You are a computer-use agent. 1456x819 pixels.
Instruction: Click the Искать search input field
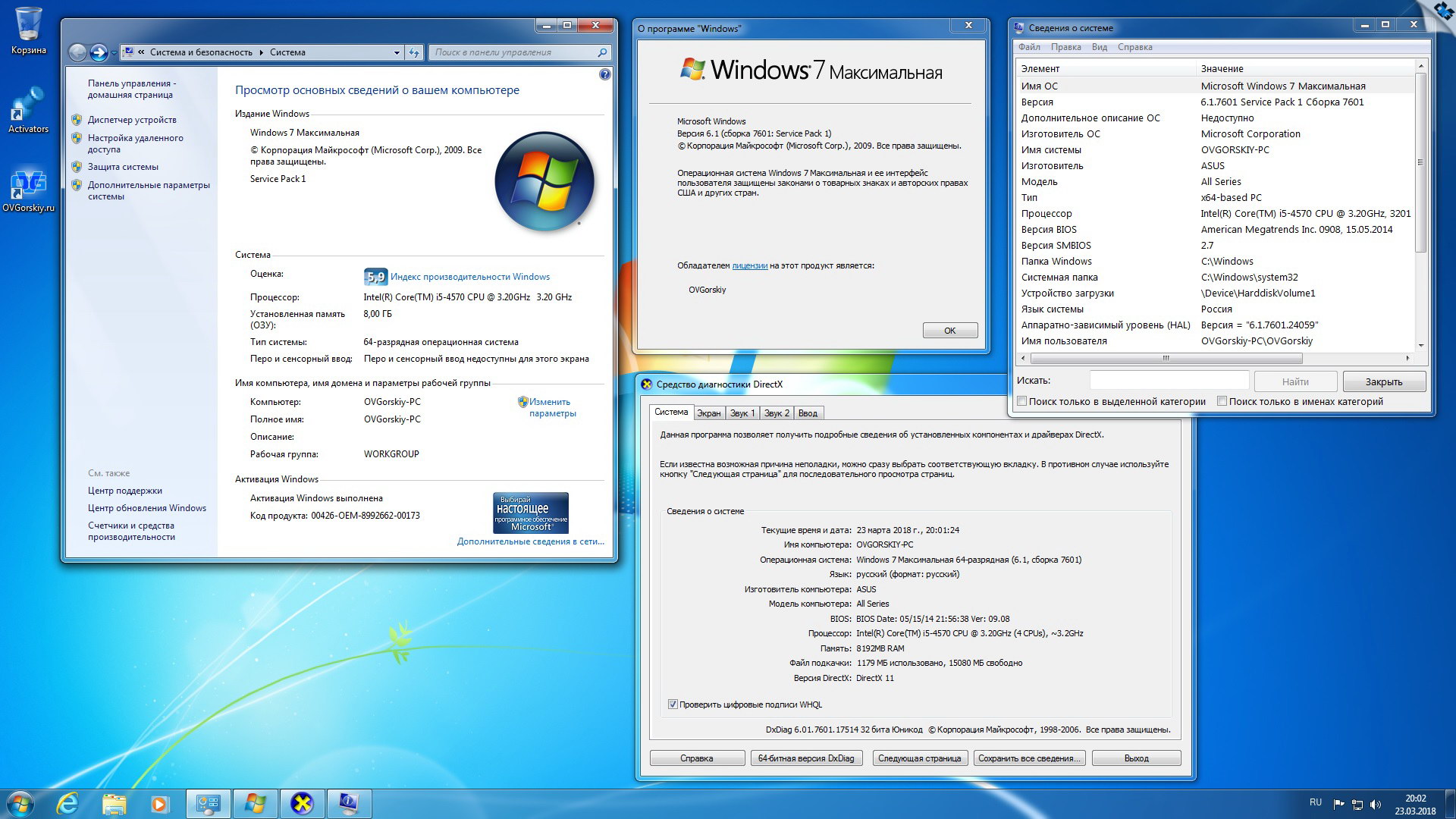point(1169,381)
